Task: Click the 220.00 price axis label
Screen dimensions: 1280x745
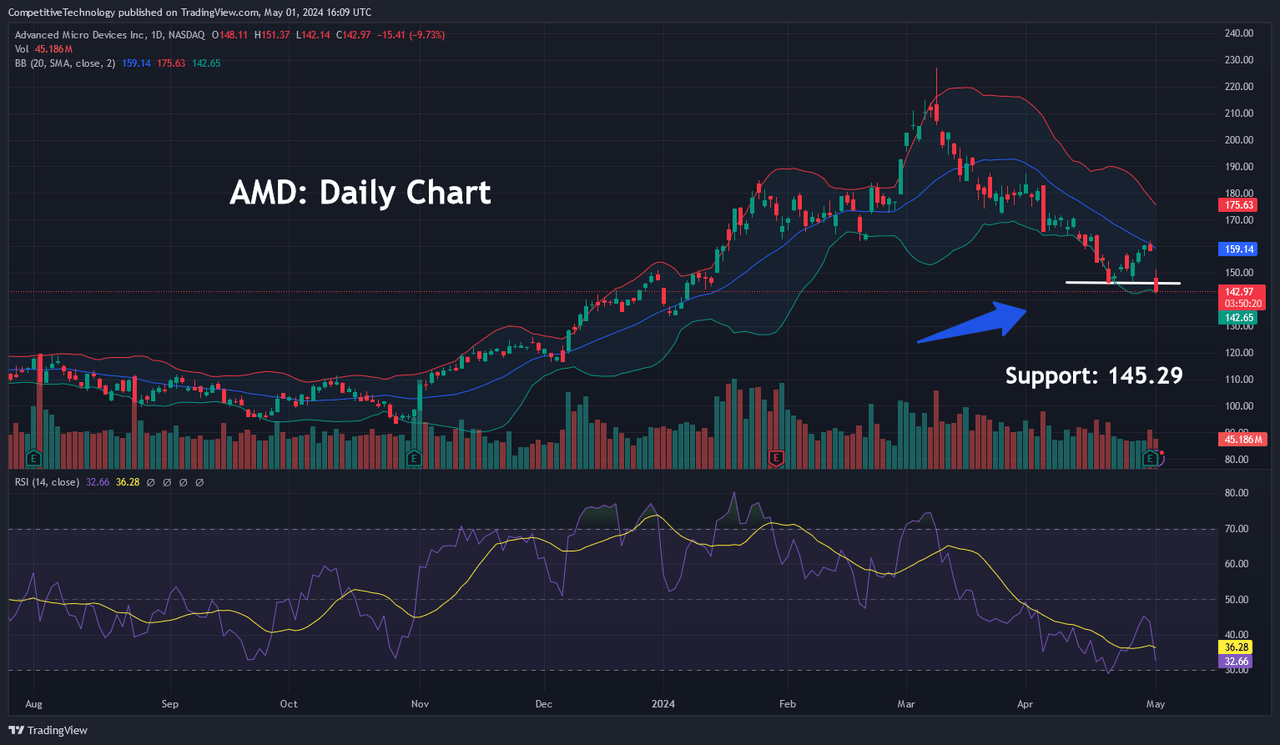Action: coord(1238,87)
